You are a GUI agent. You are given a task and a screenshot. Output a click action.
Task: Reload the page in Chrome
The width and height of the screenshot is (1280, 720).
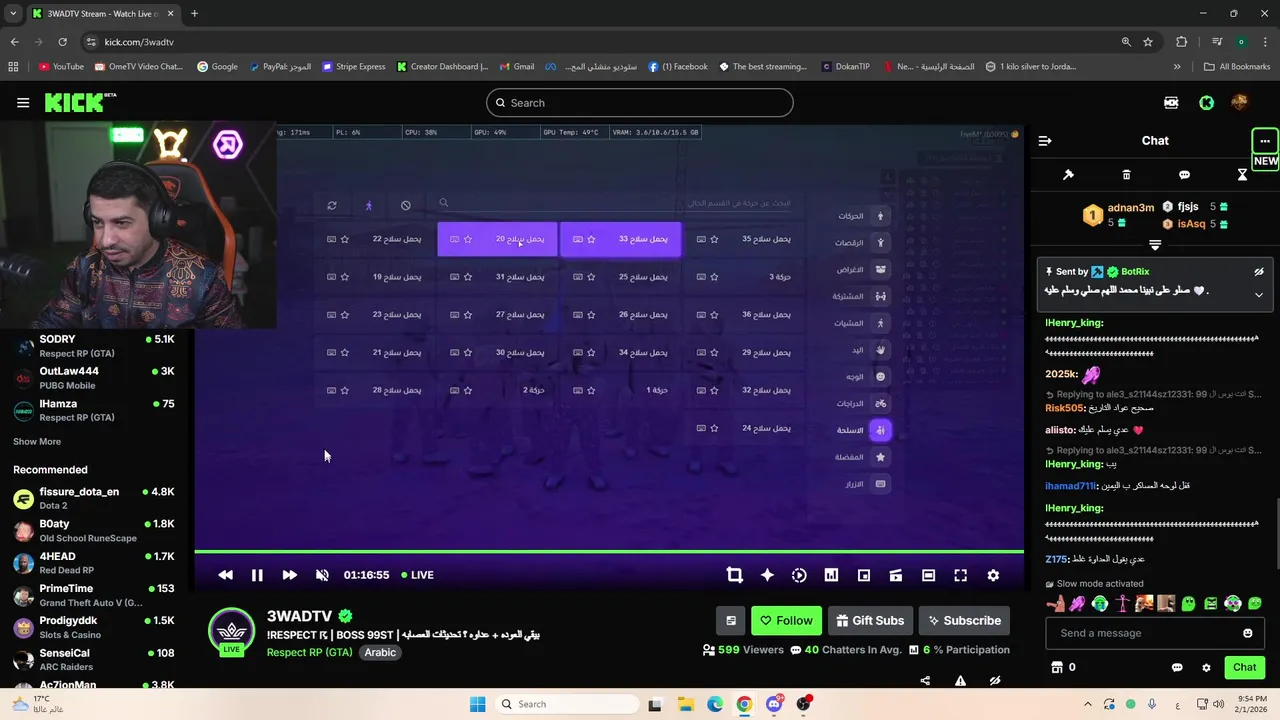[62, 42]
